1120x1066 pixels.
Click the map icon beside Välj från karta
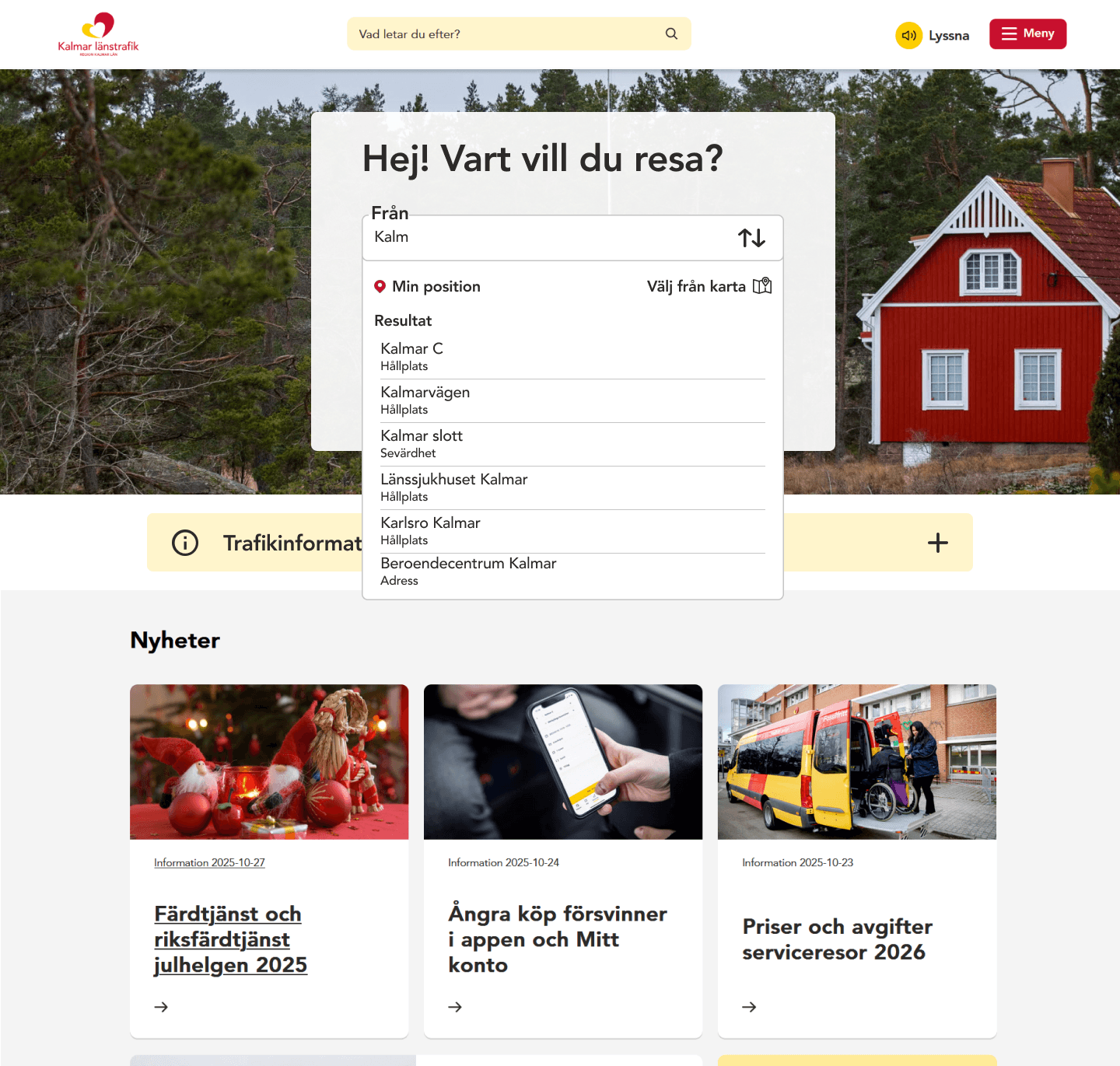coord(762,285)
